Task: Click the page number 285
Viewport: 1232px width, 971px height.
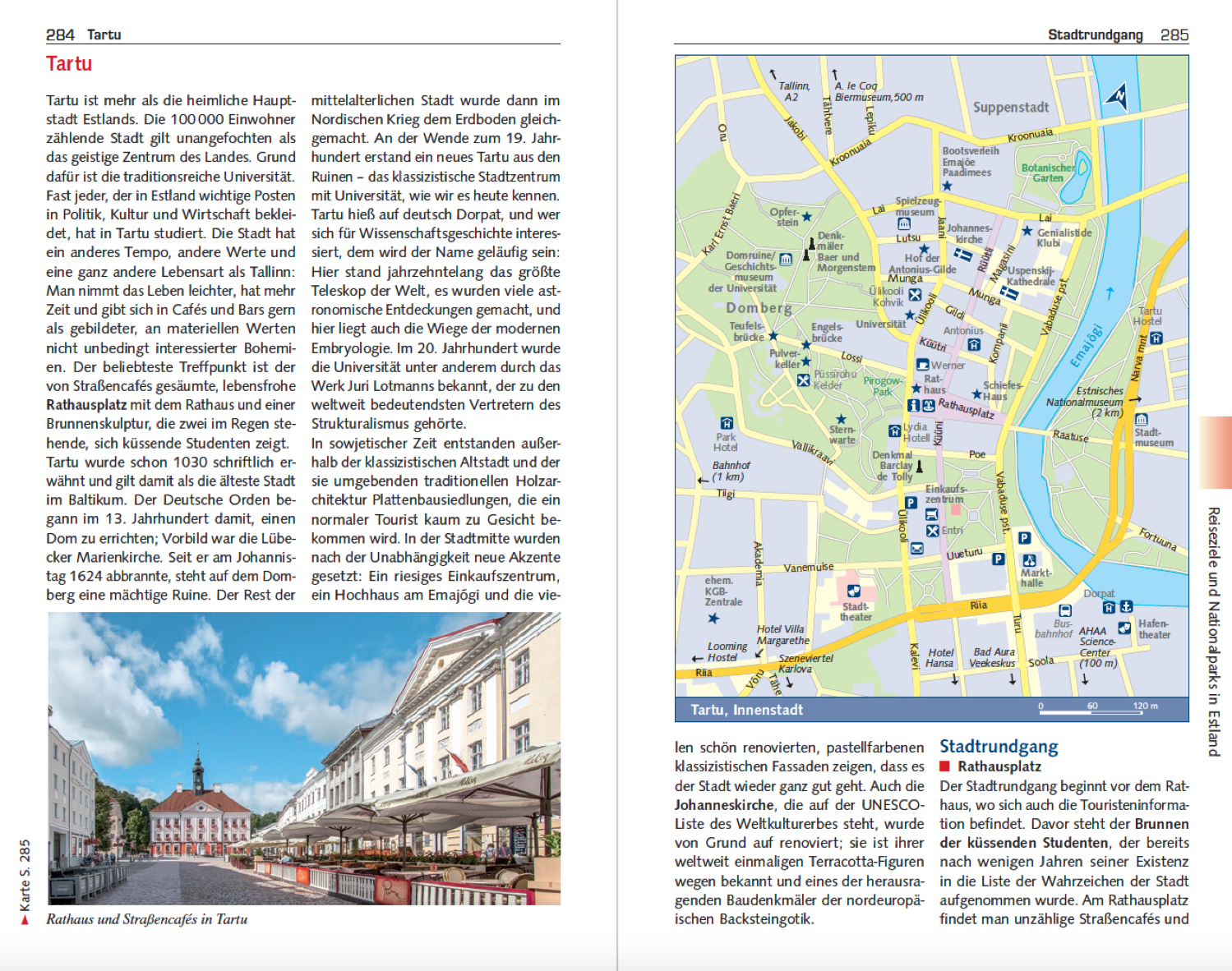Action: [x=1174, y=35]
